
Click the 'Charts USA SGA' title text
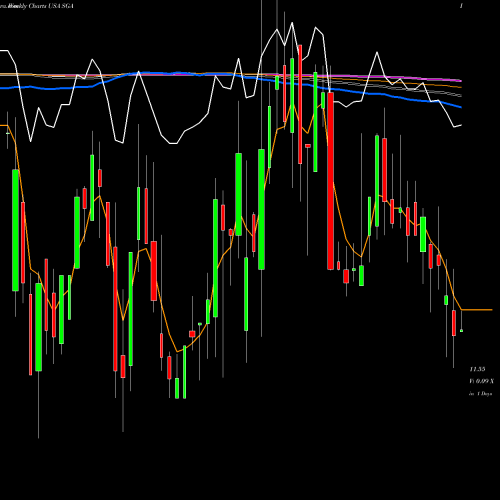pos(51,6)
